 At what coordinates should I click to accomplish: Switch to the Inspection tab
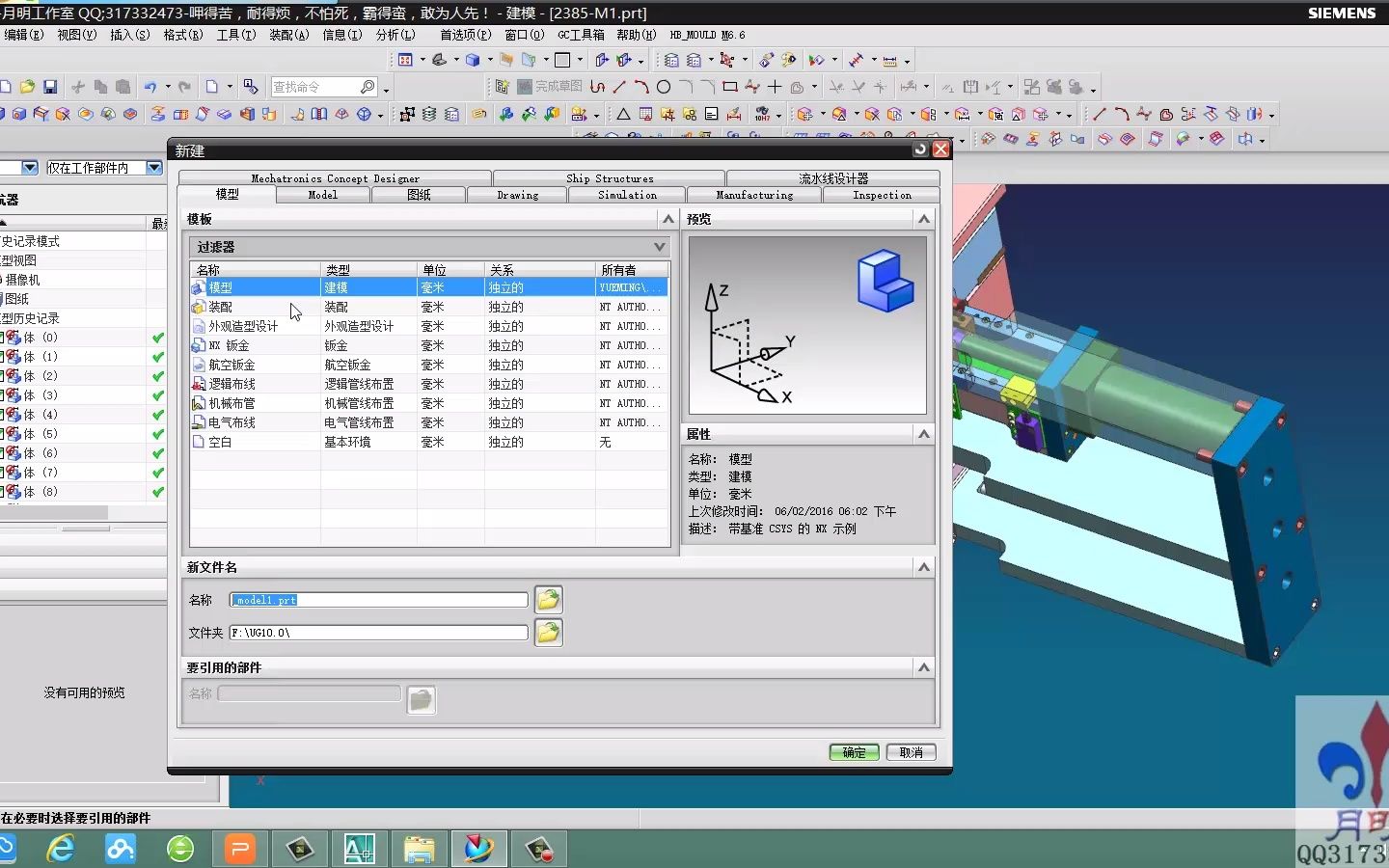coord(882,195)
